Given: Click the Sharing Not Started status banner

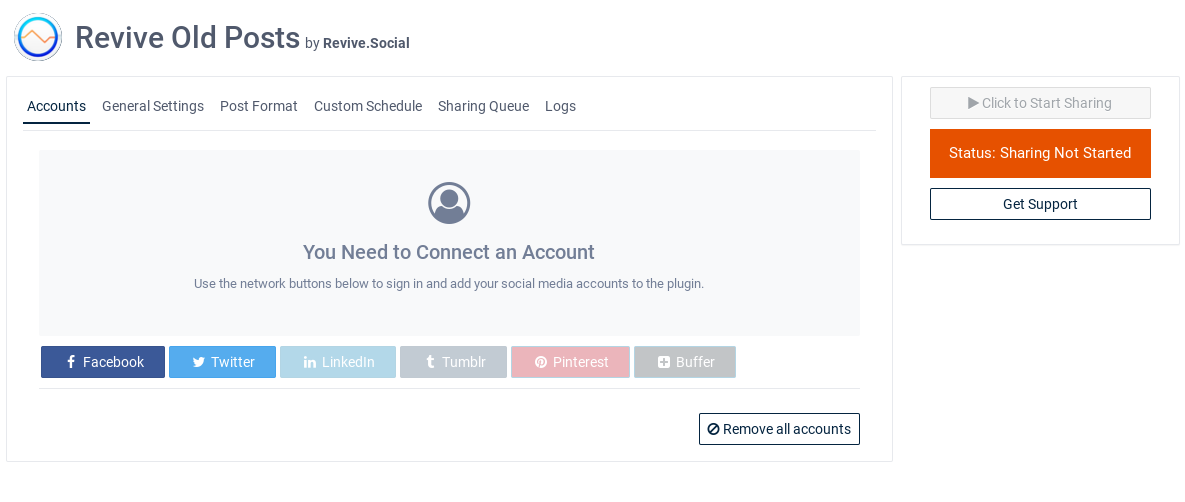Looking at the screenshot, I should pyautogui.click(x=1040, y=153).
